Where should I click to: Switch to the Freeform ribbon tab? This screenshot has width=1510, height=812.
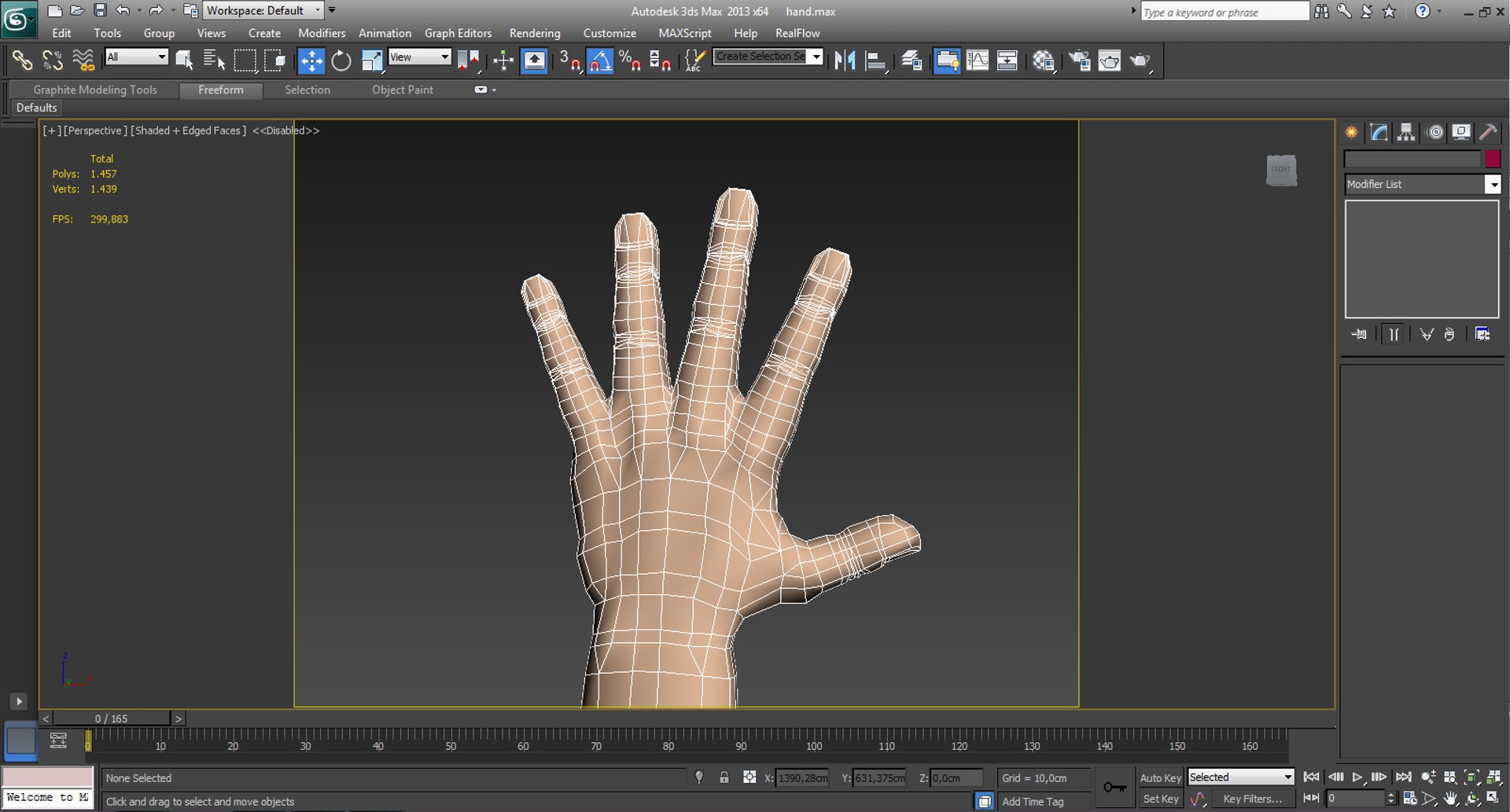click(x=221, y=90)
